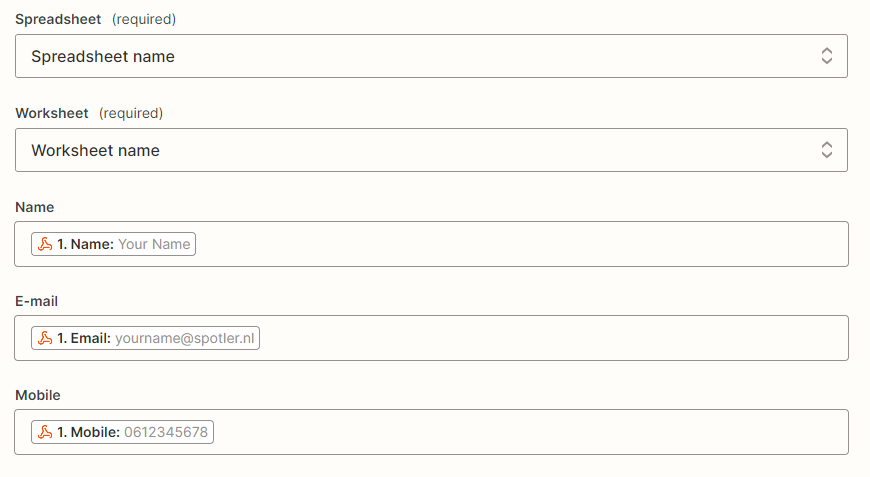870x477 pixels.
Task: Click '(required)' next to the Worksheet label
Action: [131, 113]
